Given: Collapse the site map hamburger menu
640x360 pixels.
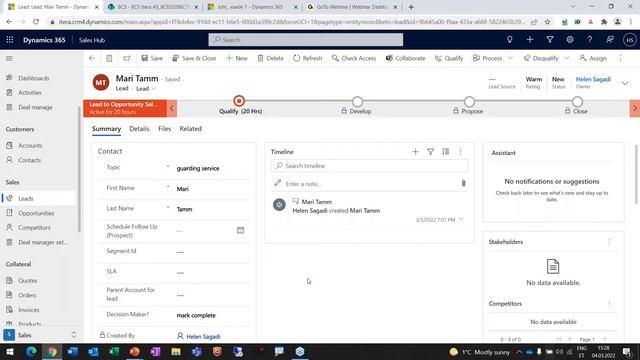Looking at the screenshot, I should click(x=9, y=58).
